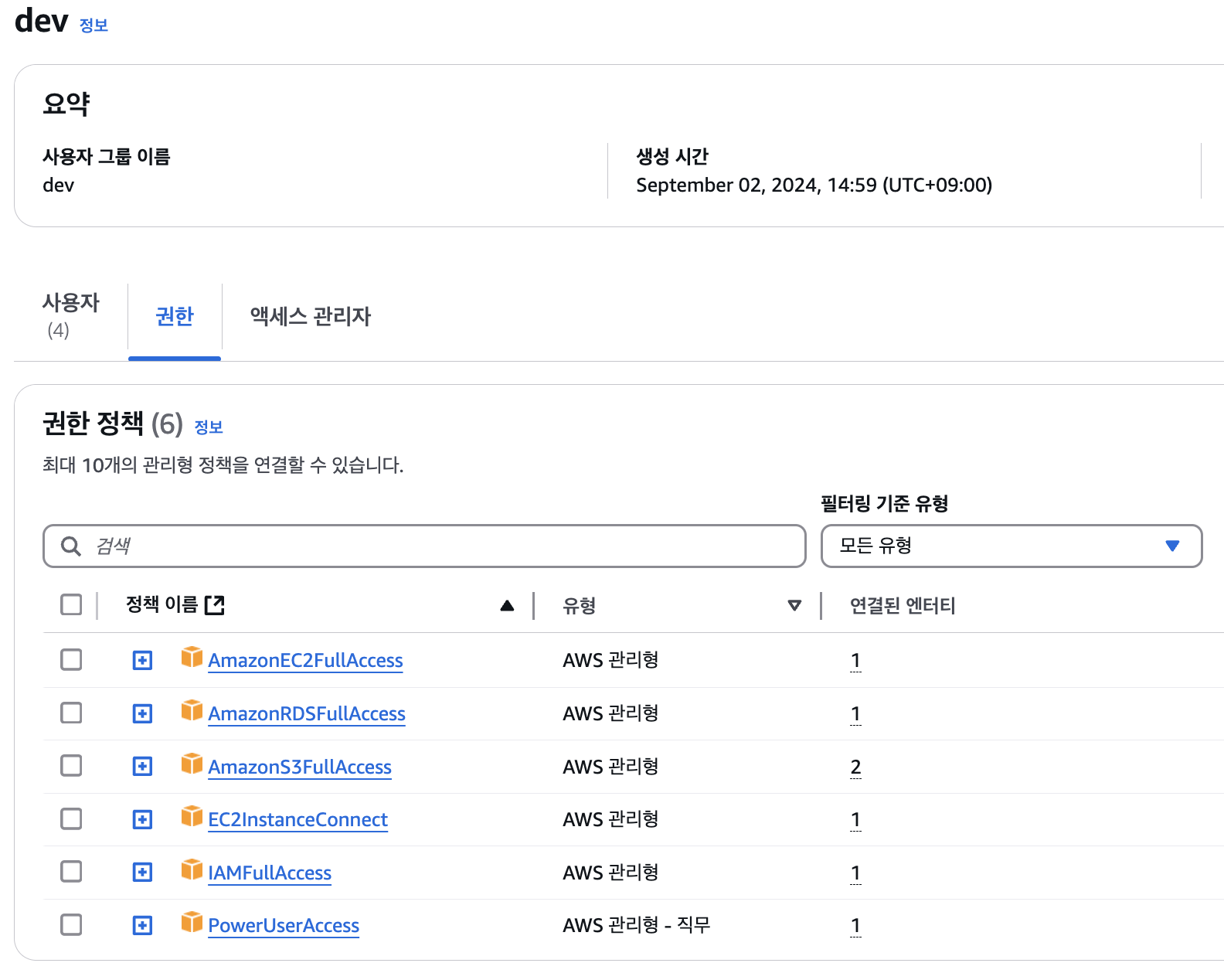
Task: Click 'AWS 관리형 - 직무' type cell
Action: click(x=637, y=925)
